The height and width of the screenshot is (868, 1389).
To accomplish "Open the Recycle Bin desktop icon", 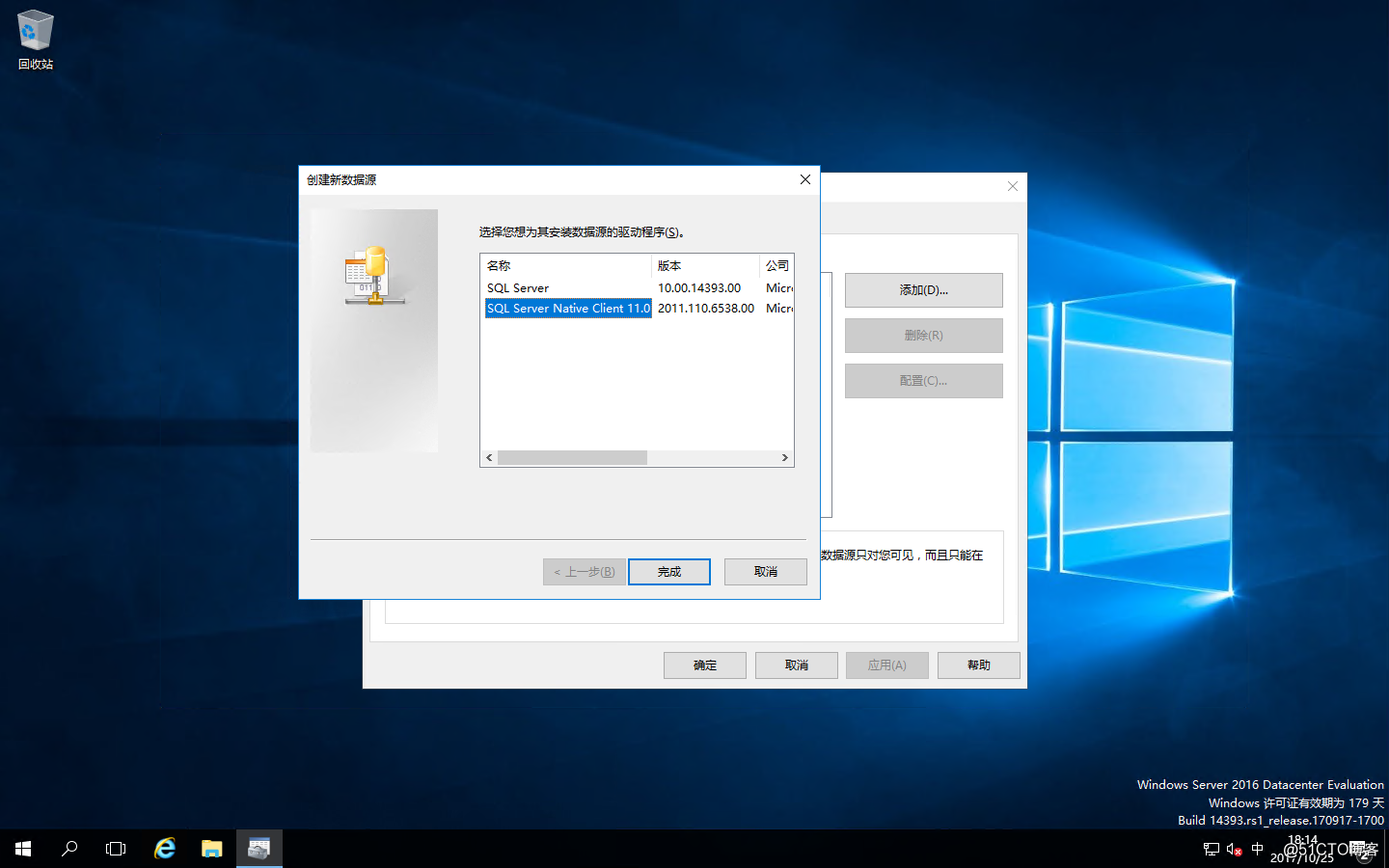I will pyautogui.click(x=36, y=41).
